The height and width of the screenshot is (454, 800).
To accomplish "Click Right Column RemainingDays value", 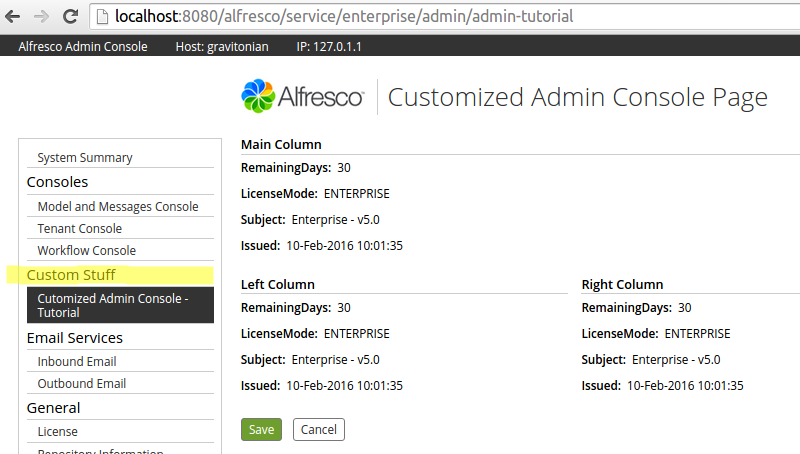I will 685,308.
